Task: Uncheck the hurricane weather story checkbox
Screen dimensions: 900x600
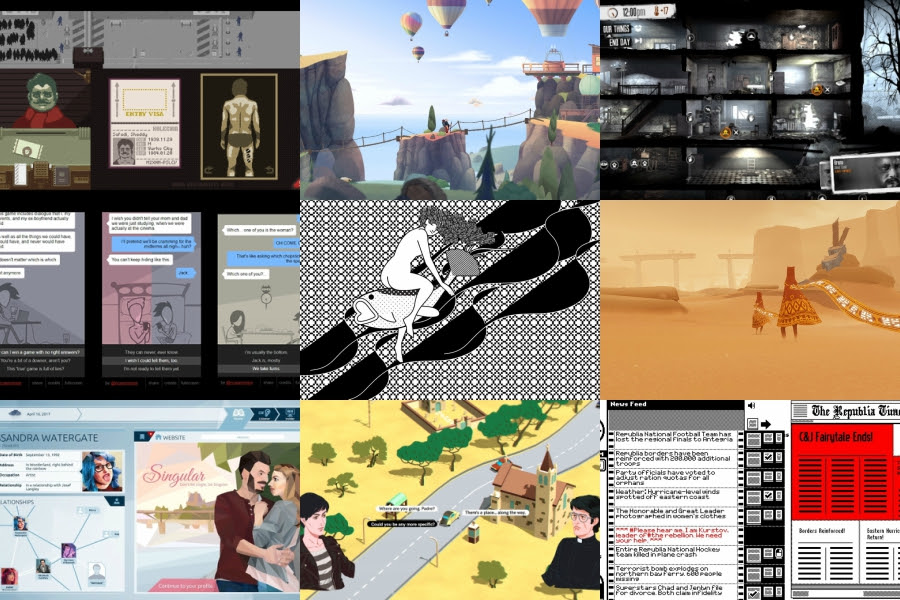Action: tap(766, 495)
